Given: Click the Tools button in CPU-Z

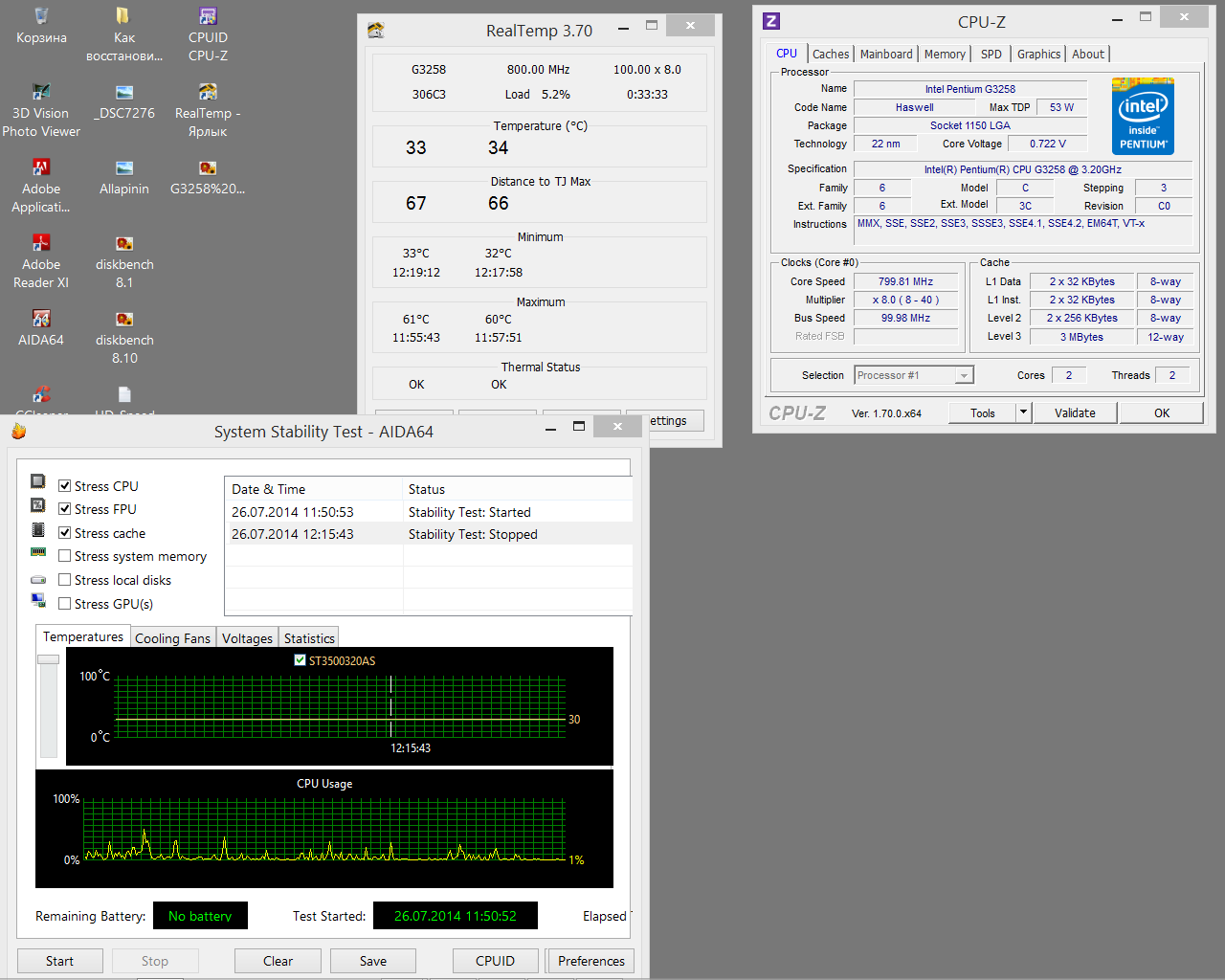Looking at the screenshot, I should pos(982,412).
